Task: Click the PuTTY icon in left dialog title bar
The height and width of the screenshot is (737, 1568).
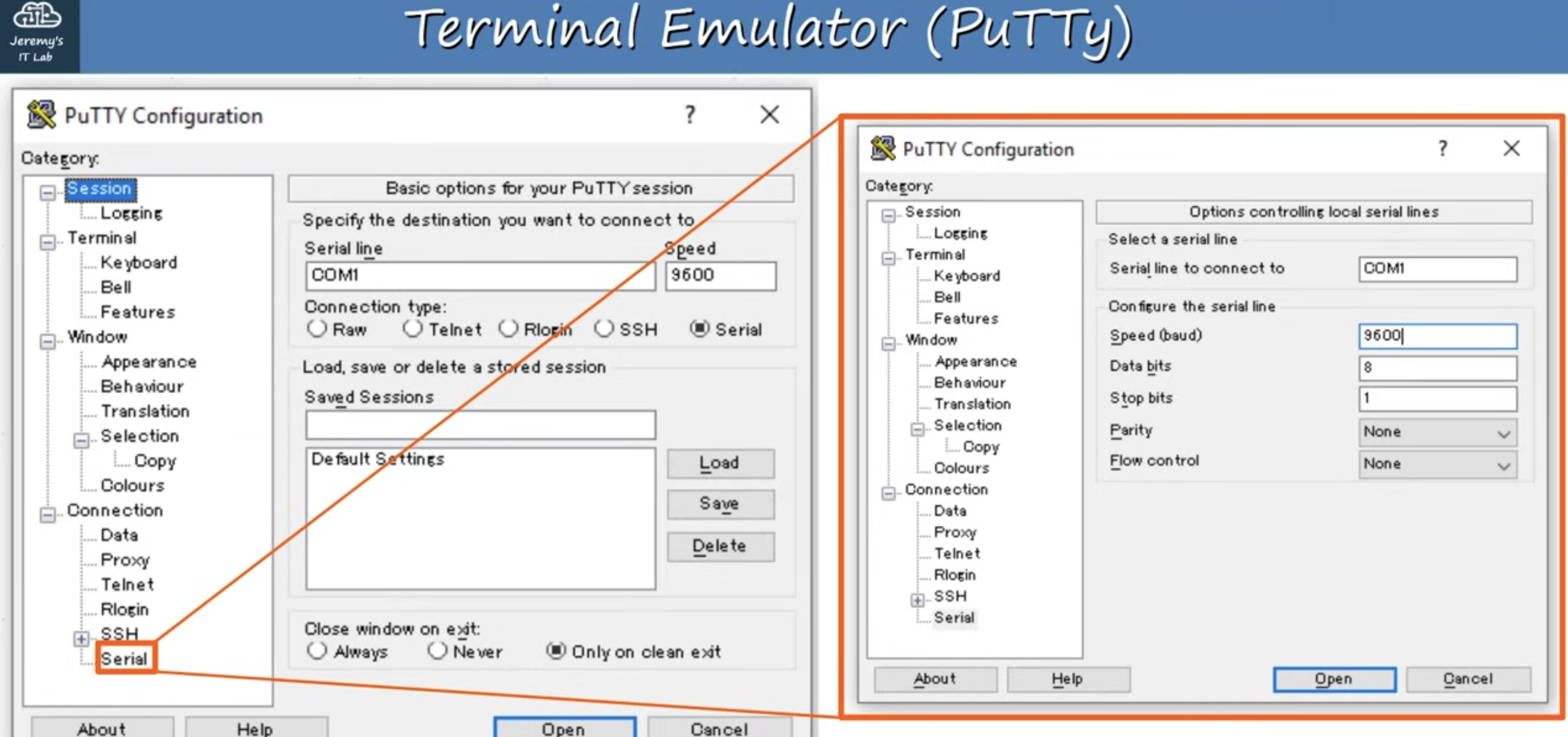Action: (41, 114)
